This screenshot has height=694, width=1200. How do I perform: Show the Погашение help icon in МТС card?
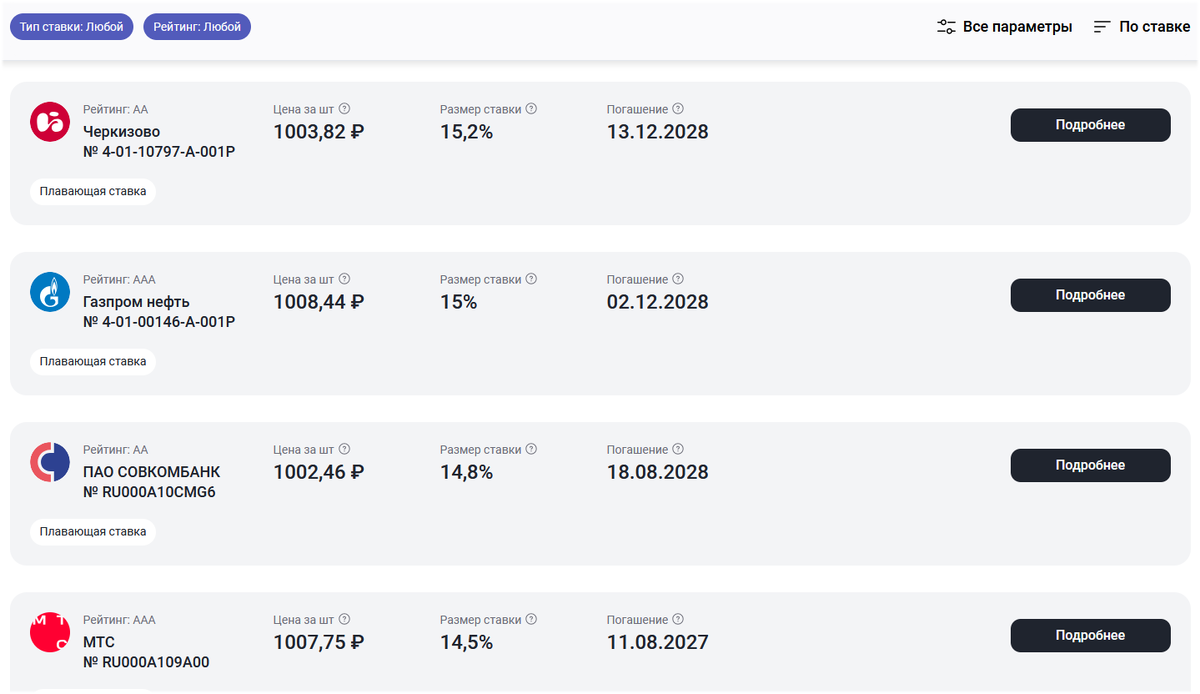point(678,619)
